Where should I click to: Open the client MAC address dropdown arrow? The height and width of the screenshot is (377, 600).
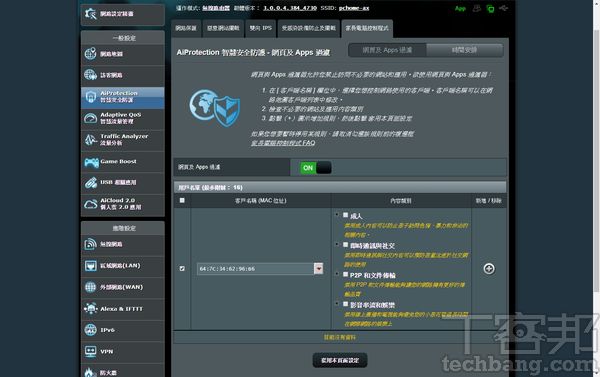coord(318,269)
